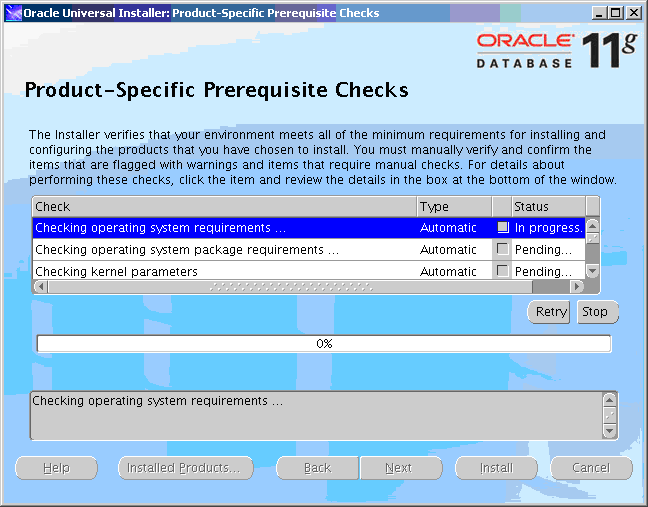Click the 0% progress bar
The image size is (648, 507).
tap(323, 344)
